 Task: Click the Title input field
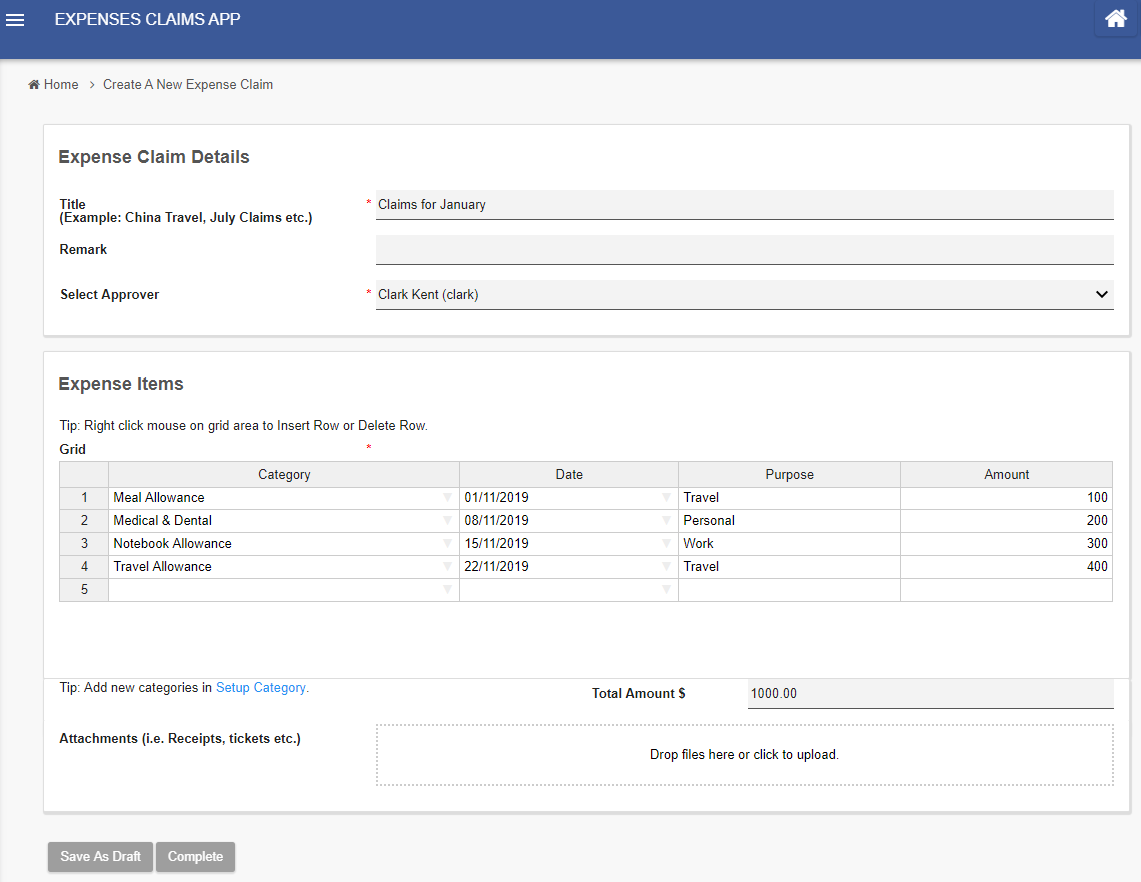click(744, 204)
